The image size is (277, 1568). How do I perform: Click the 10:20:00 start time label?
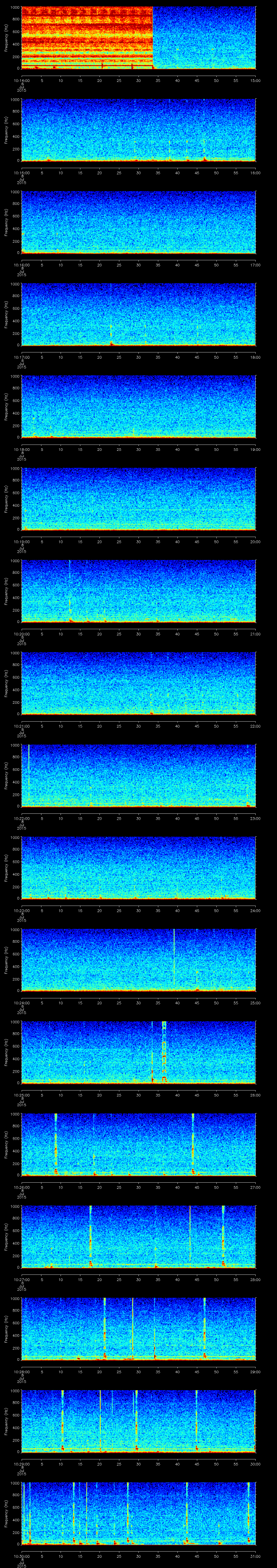coord(21,634)
